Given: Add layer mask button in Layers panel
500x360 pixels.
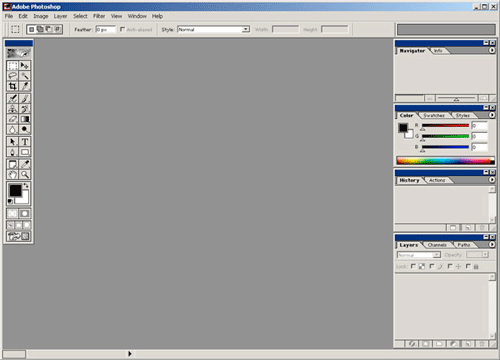Looking at the screenshot, I should (426, 344).
